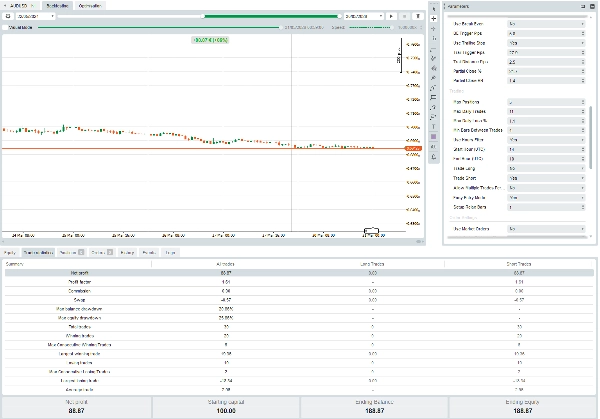Open the History tab in results panel
This screenshot has width=600, height=419.
[x=127, y=252]
